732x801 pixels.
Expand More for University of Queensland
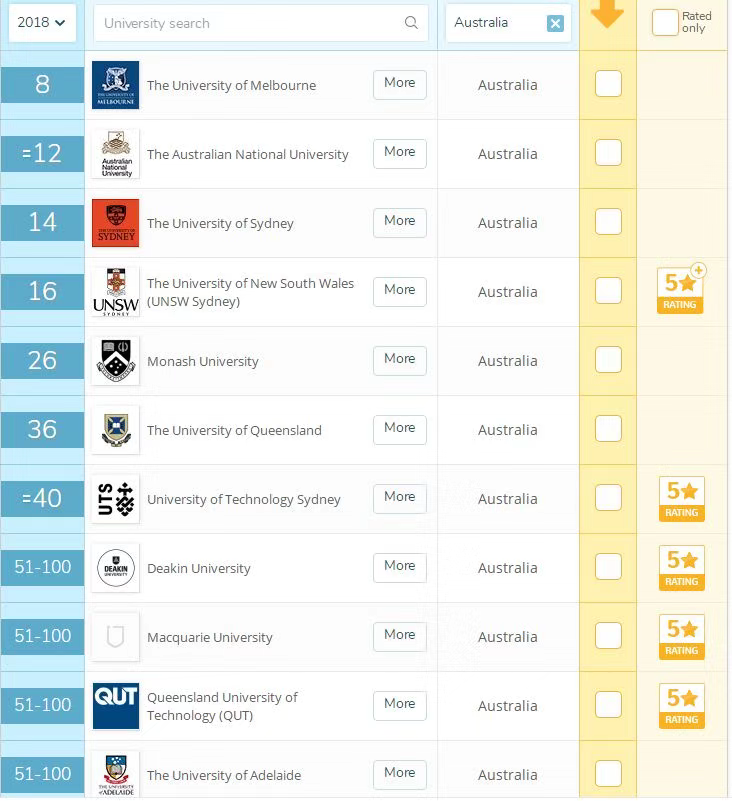[x=400, y=429]
